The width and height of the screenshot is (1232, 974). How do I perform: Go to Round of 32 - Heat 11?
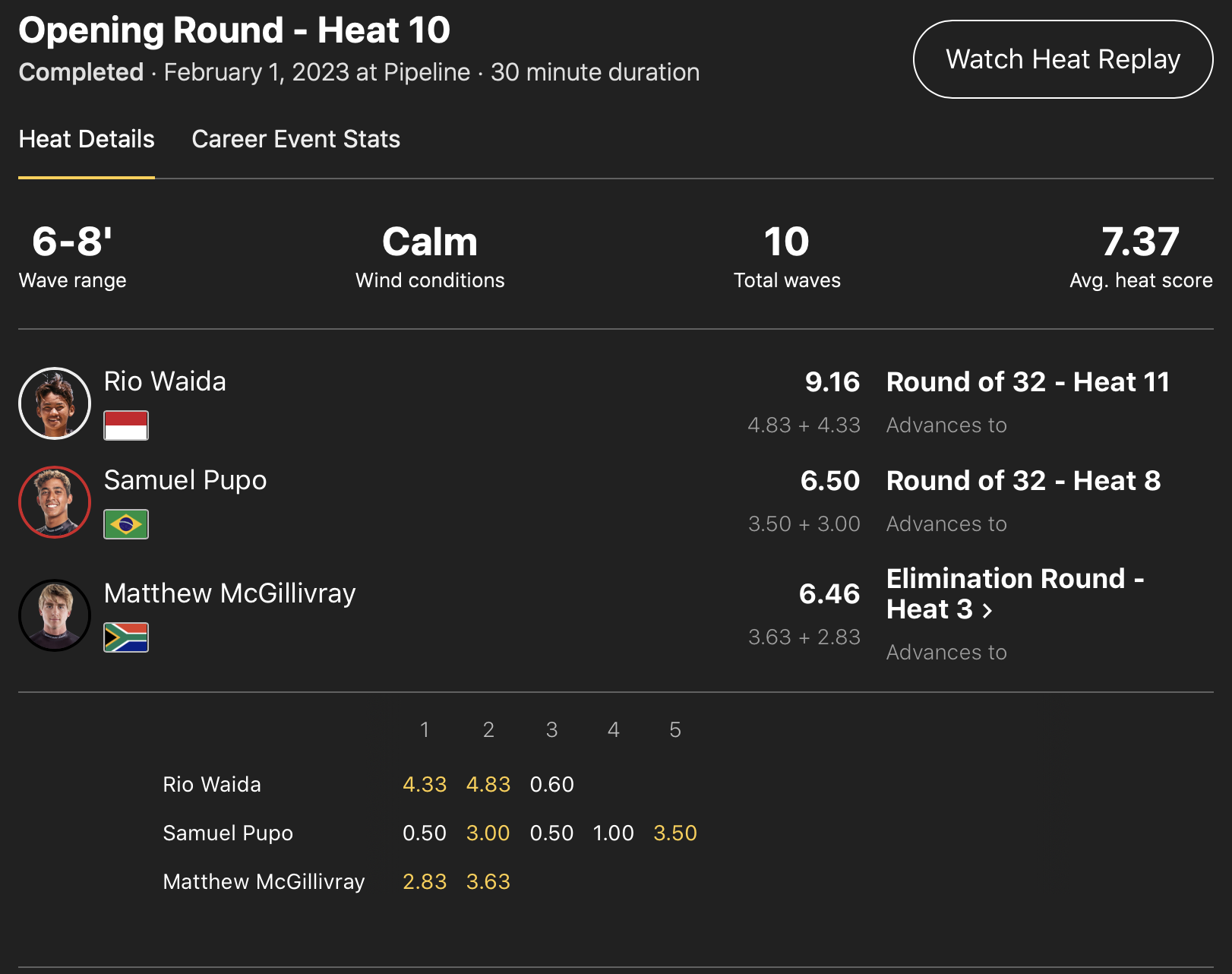click(1028, 382)
